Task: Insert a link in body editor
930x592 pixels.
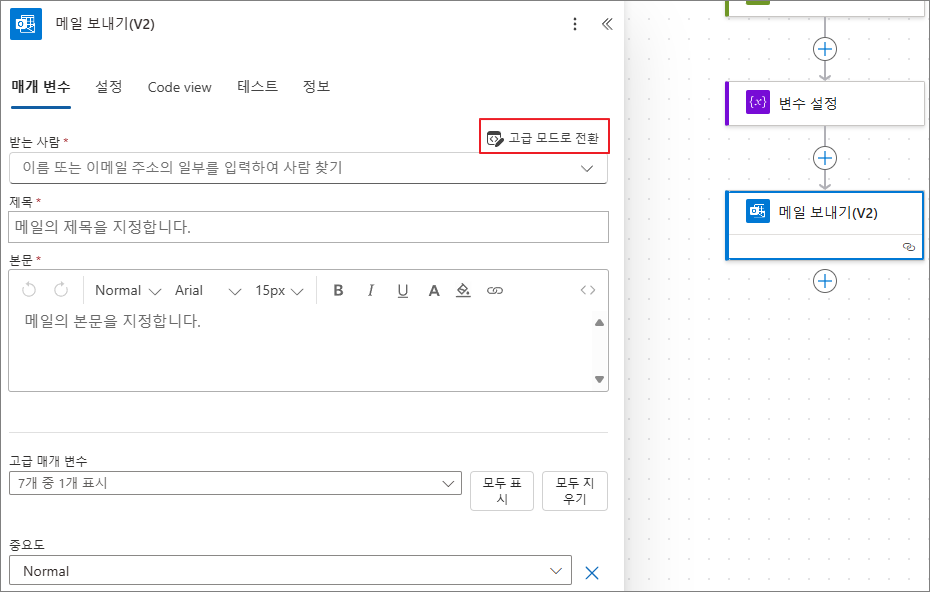Action: click(x=495, y=290)
